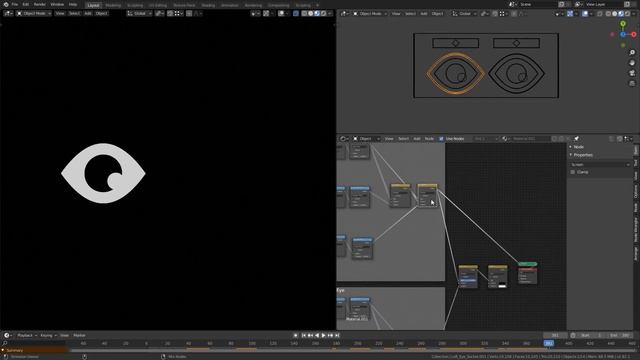Open Global transform orientation dropdown in left viewport
The width and height of the screenshot is (640, 360).
pos(139,13)
